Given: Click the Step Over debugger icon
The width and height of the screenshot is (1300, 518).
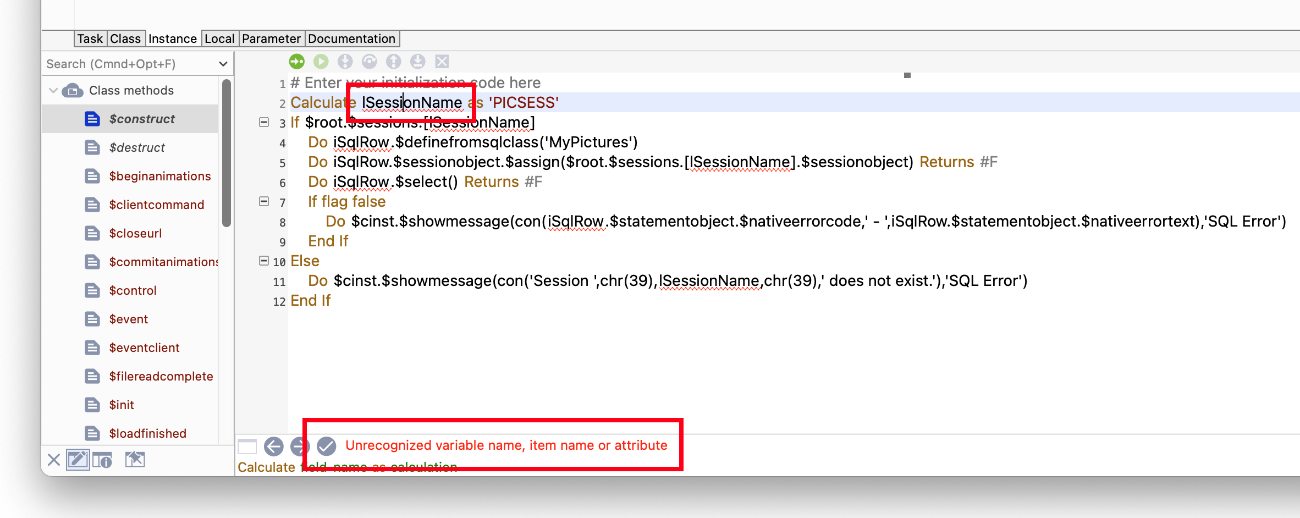Looking at the screenshot, I should pyautogui.click(x=369, y=61).
